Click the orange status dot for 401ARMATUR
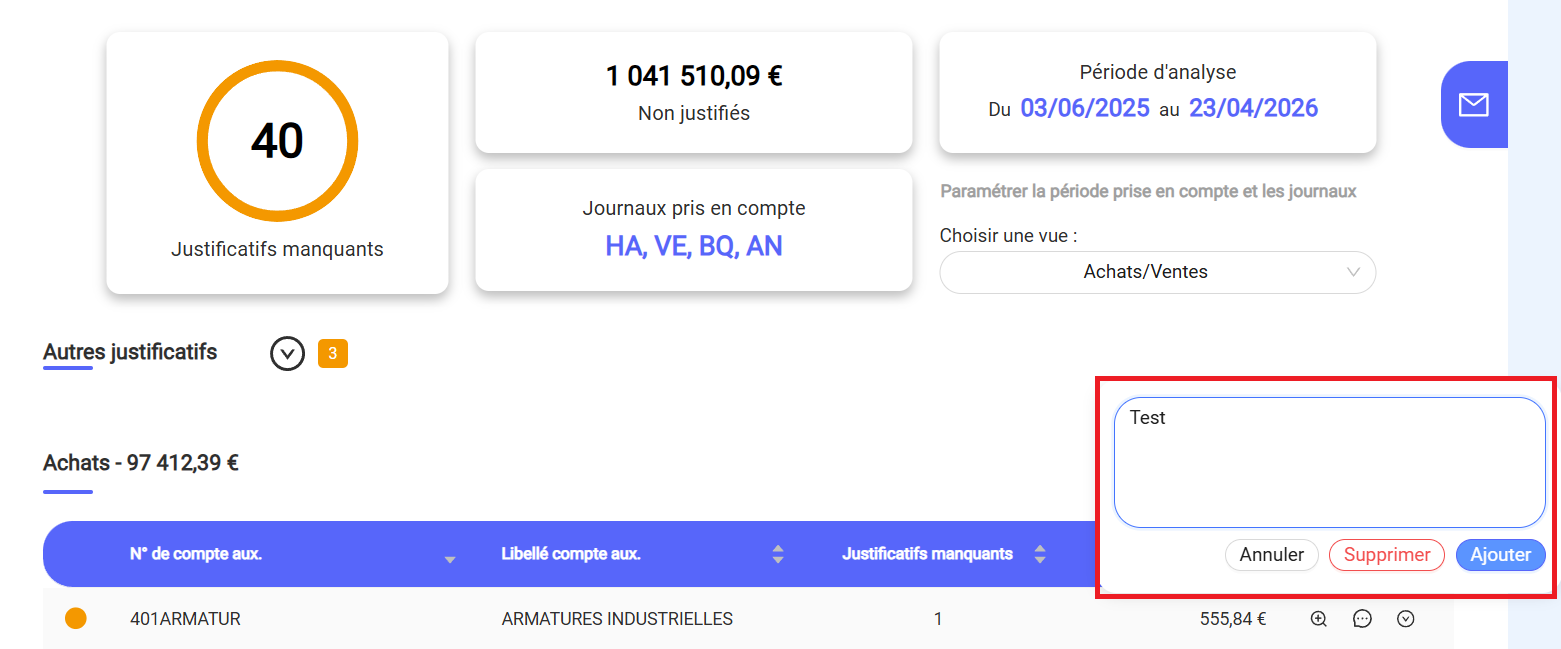 tap(76, 619)
